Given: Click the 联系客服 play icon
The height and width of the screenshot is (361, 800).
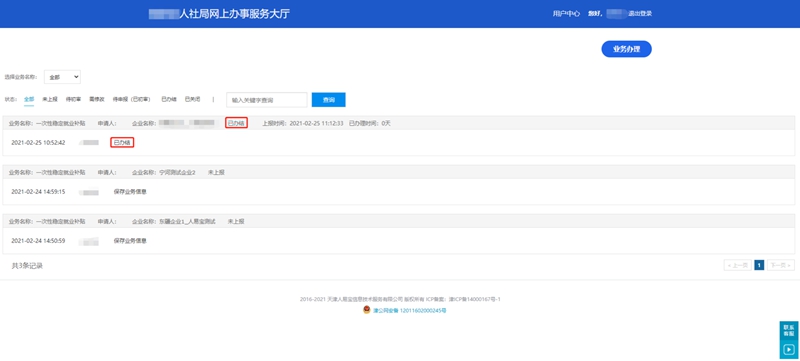Looking at the screenshot, I should [789, 349].
